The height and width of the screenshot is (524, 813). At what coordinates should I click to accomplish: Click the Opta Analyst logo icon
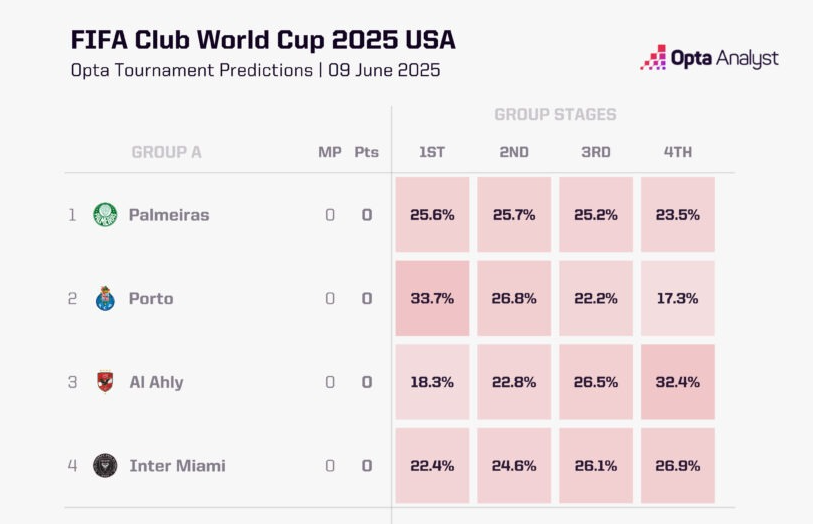coord(653,58)
